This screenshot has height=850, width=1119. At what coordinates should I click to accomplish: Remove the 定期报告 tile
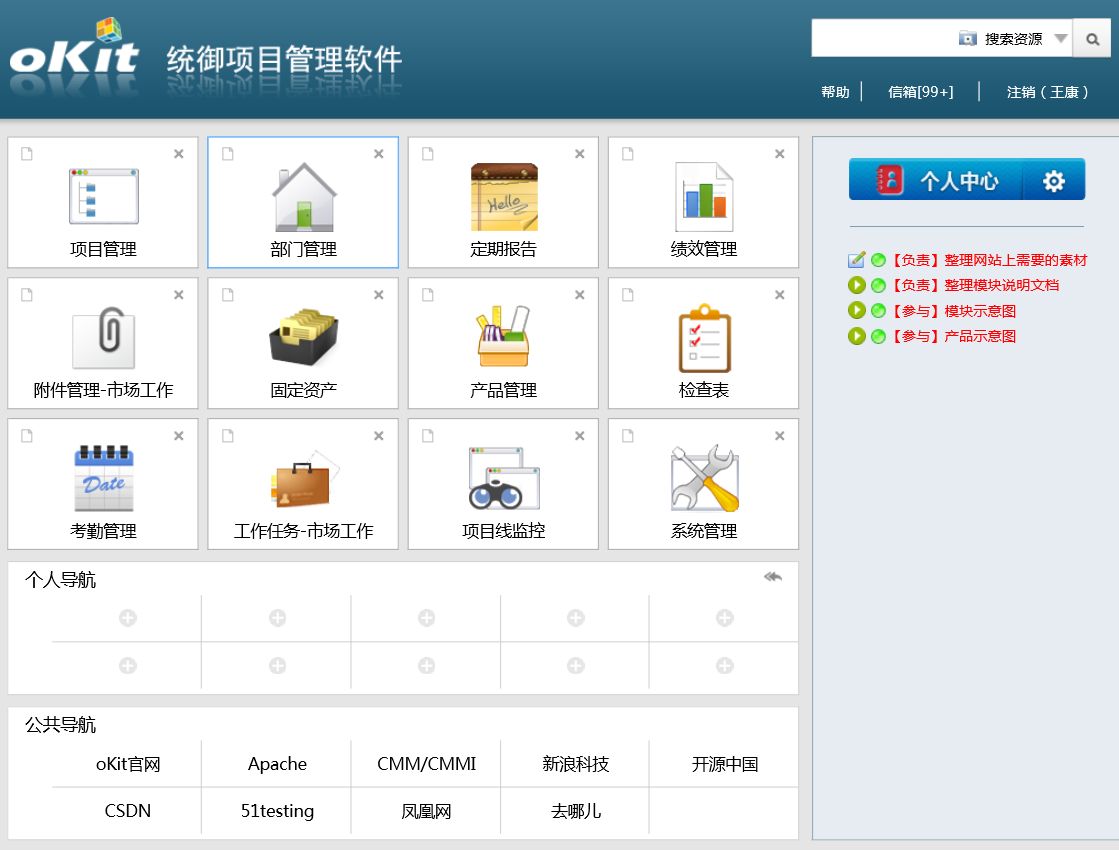coord(579,154)
